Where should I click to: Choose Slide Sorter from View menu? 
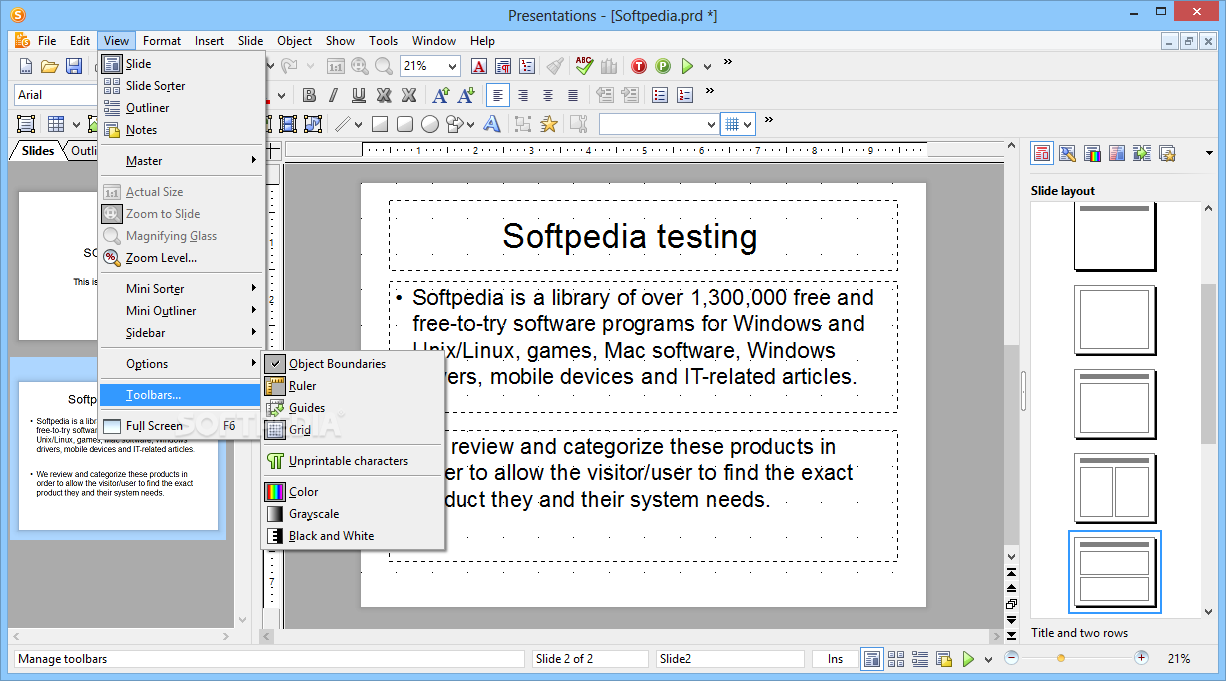click(x=181, y=86)
